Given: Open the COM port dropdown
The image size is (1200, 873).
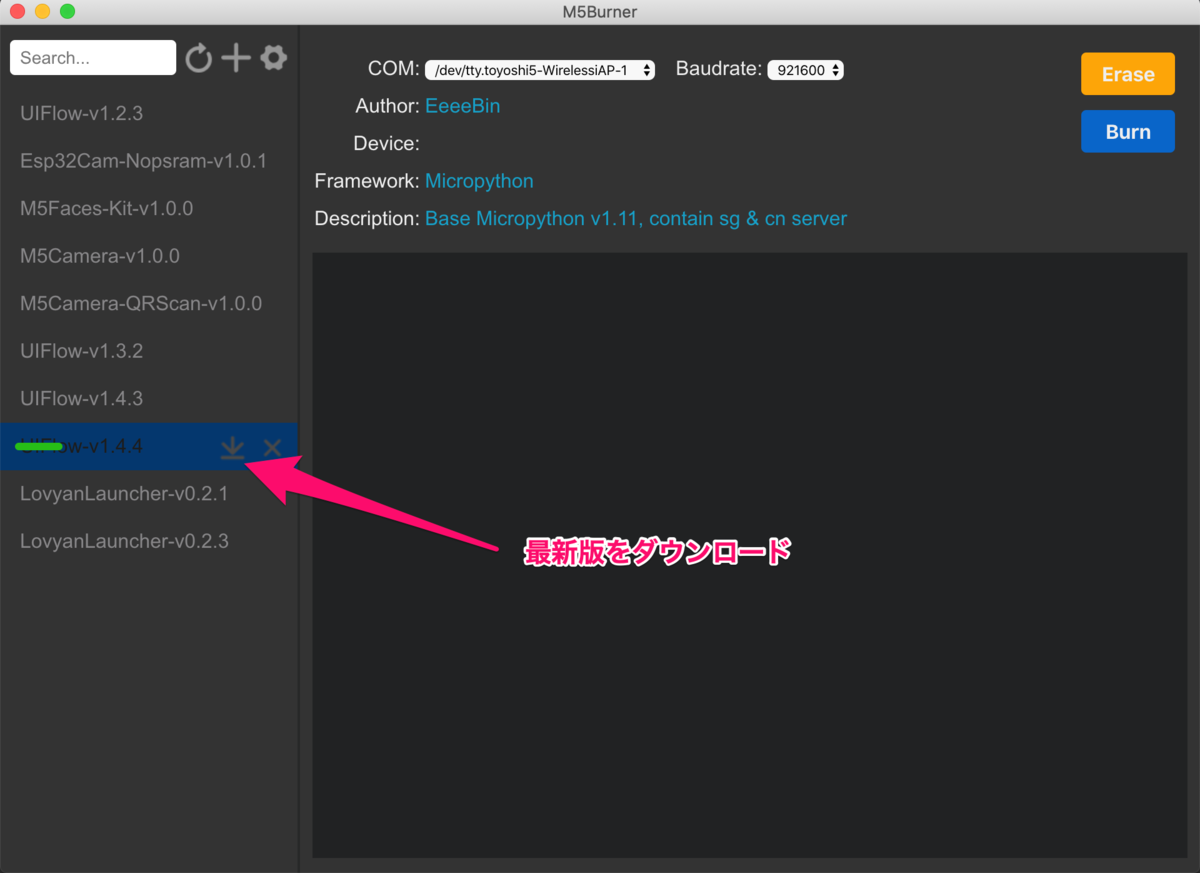Looking at the screenshot, I should coord(540,70).
